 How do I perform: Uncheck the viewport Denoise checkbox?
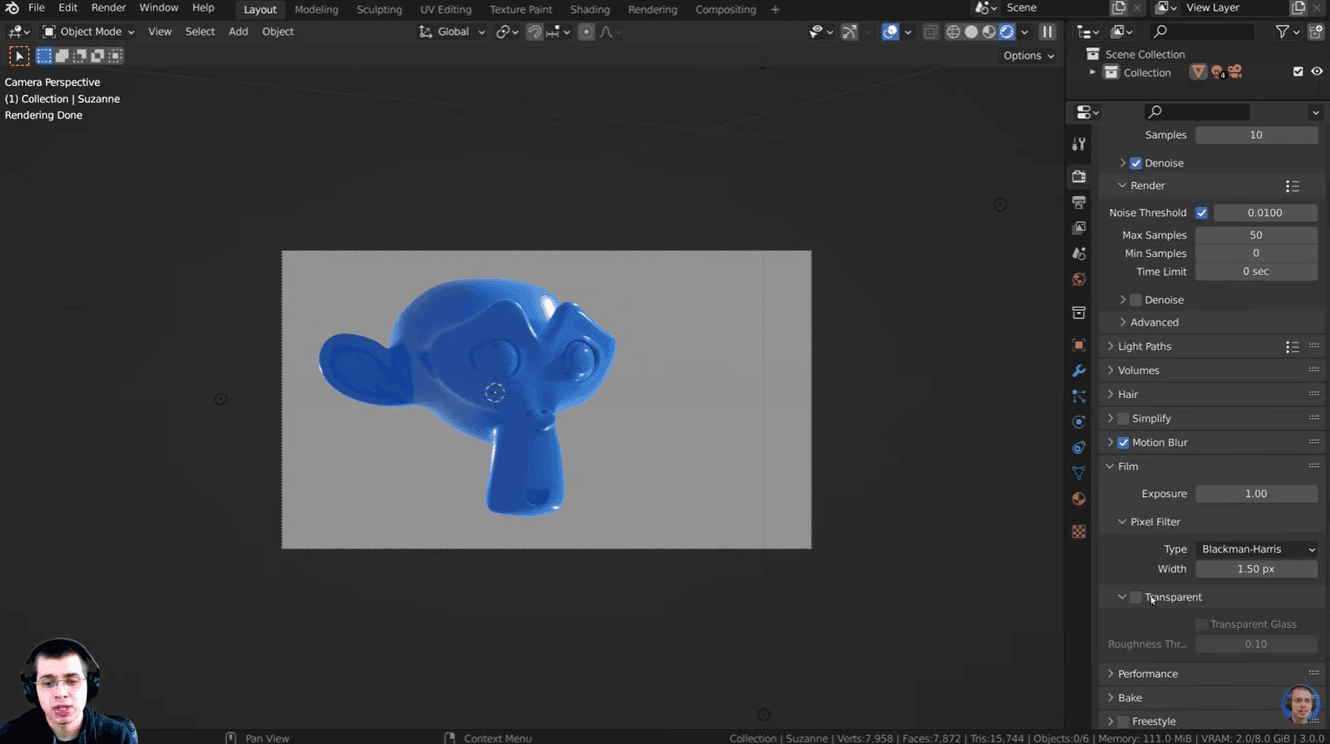point(1136,163)
